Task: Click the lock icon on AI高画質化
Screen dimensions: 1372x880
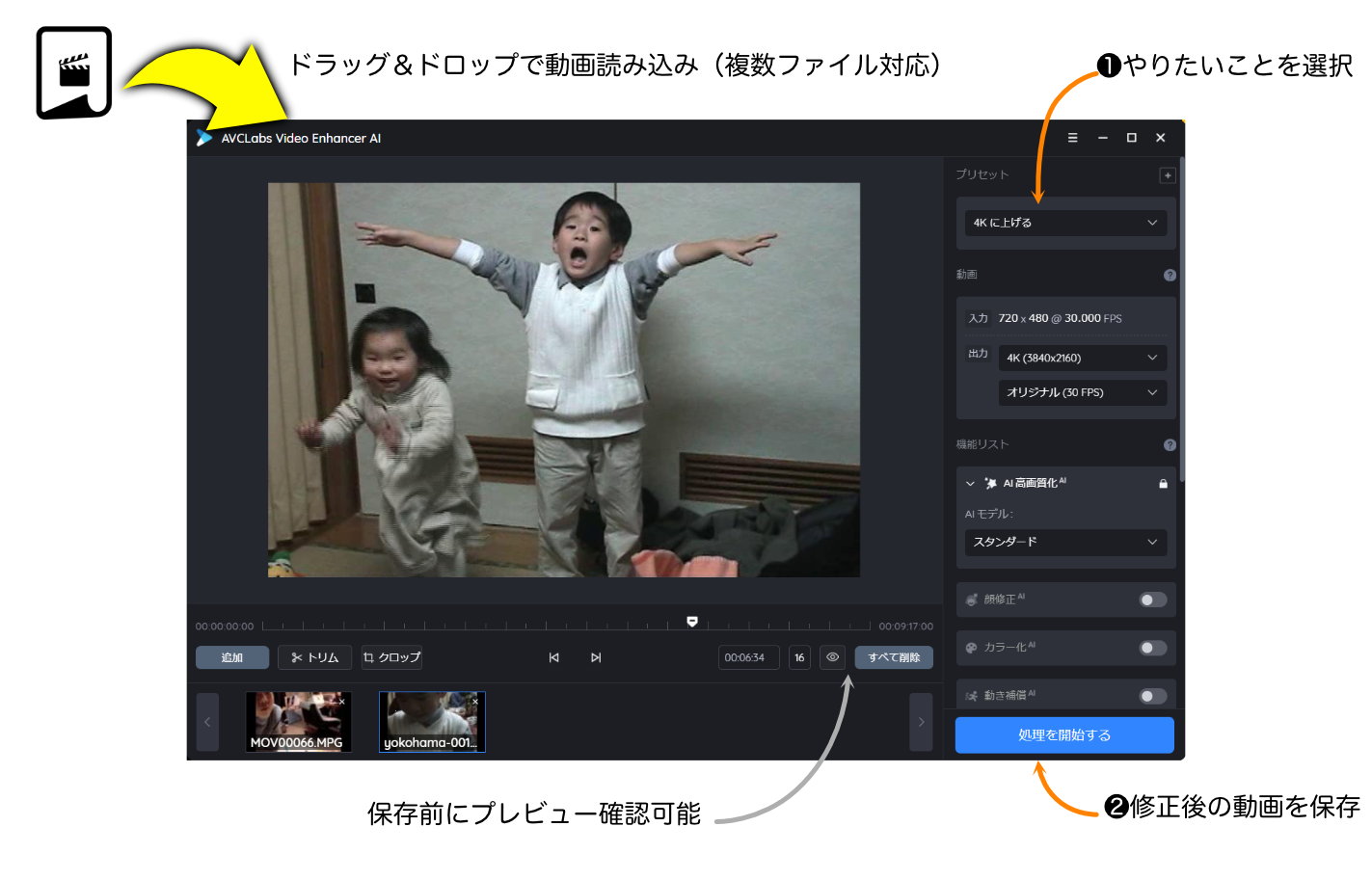Action: [x=1163, y=484]
